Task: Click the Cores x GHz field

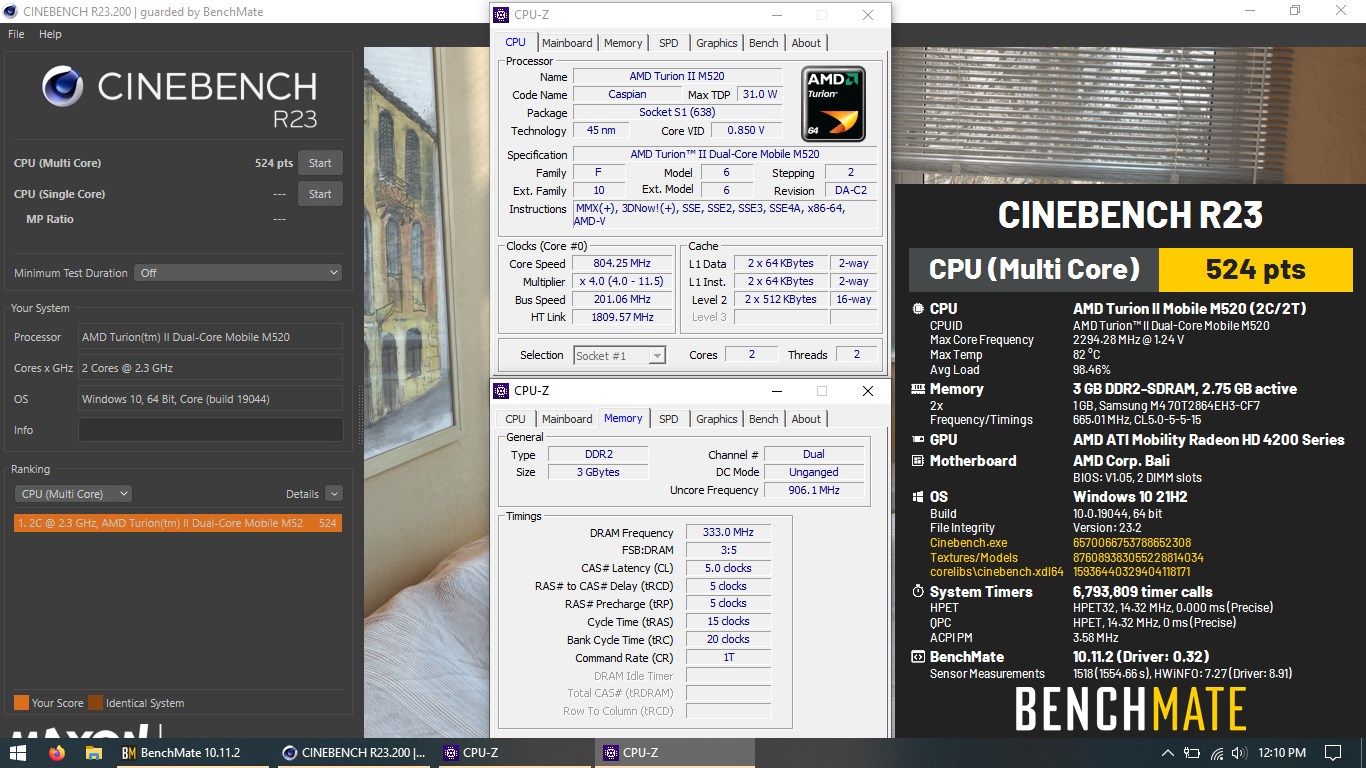Action: tap(210, 367)
